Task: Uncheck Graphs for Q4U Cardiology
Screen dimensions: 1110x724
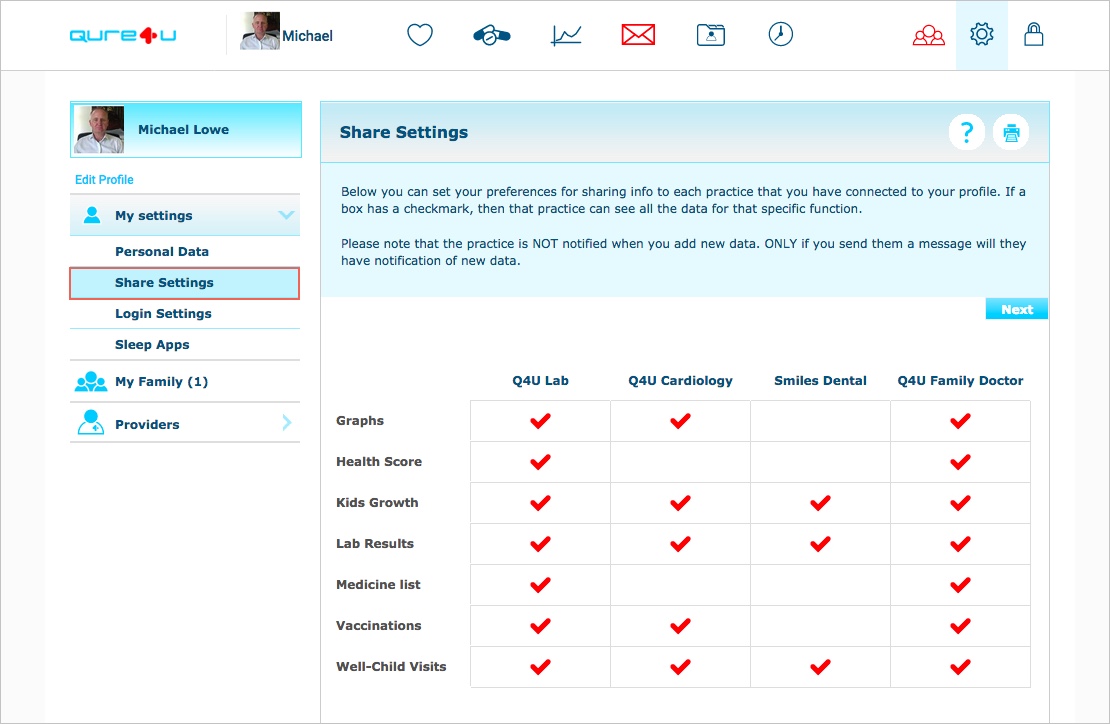Action: click(x=680, y=421)
